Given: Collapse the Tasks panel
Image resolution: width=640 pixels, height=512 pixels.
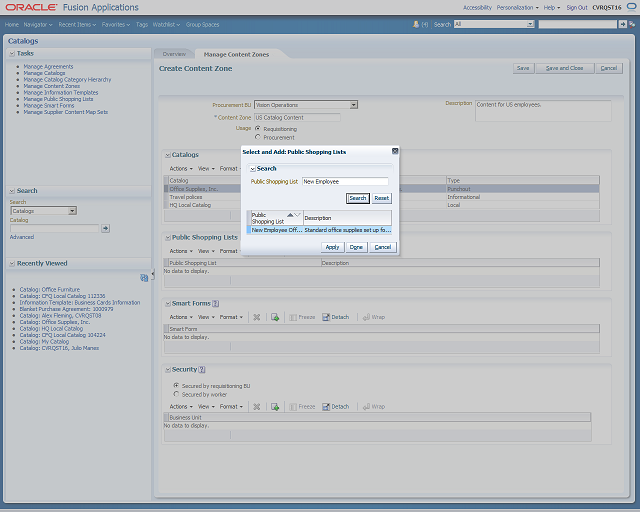Looking at the screenshot, I should coord(12,53).
